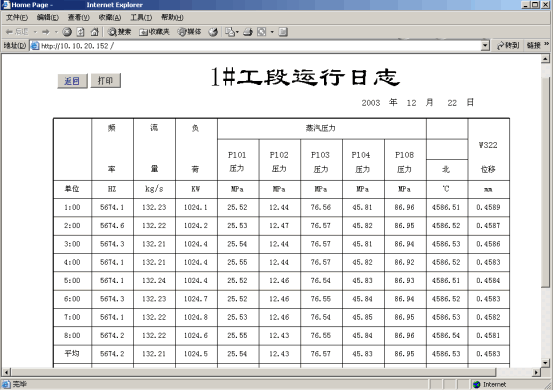Expand the Mail icon dropdown arrow
Screen dimensions: 553x392
pos(237,32)
